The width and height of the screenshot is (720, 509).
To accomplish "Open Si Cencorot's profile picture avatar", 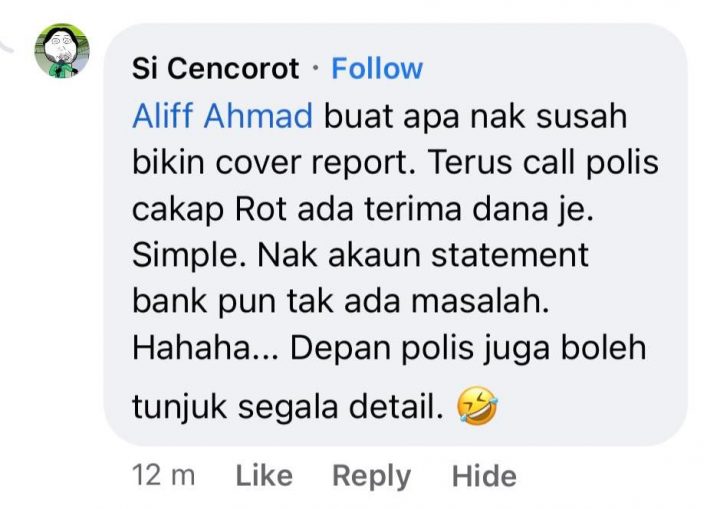I will (x=62, y=51).
